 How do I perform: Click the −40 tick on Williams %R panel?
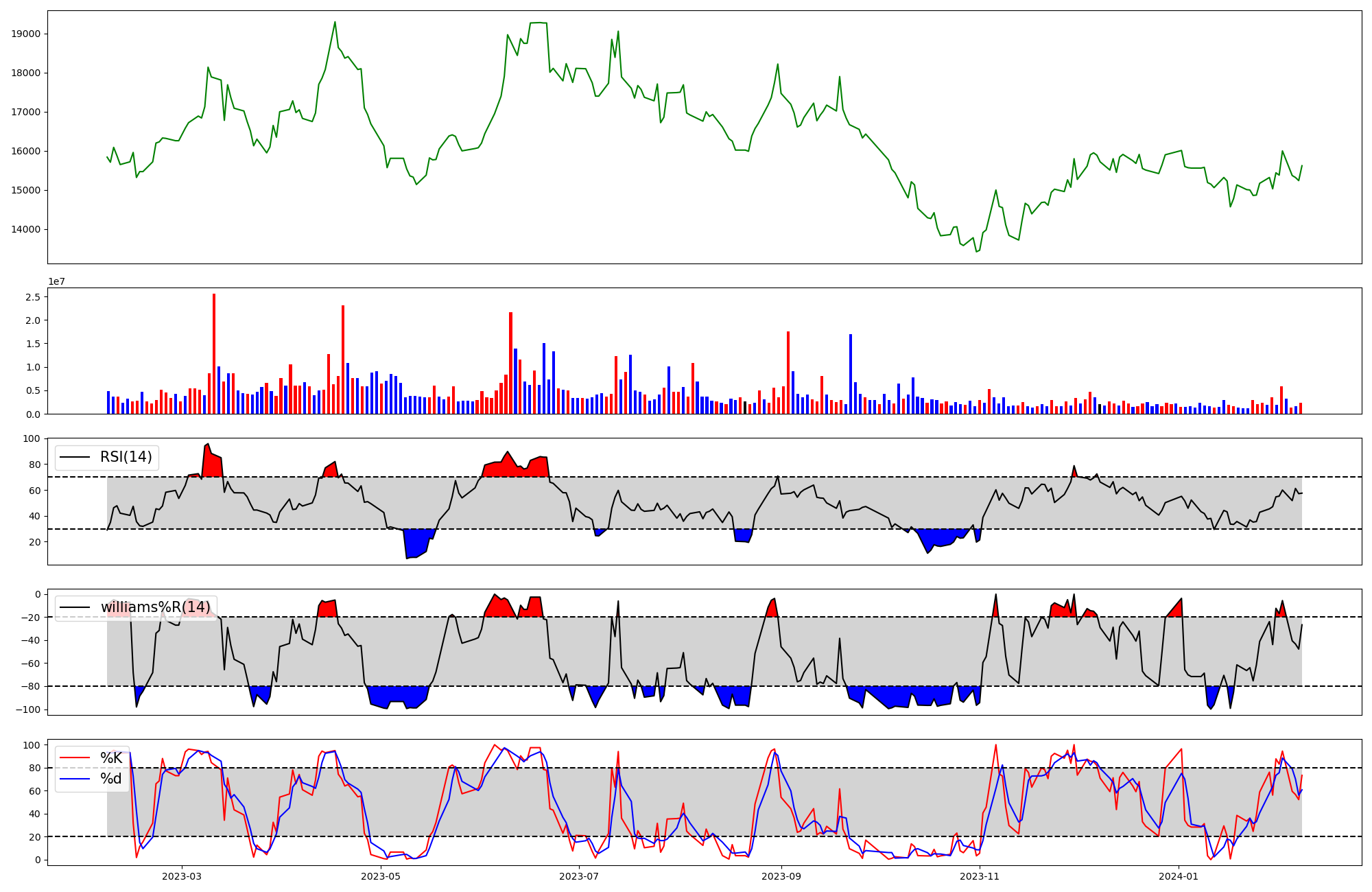click(29, 641)
